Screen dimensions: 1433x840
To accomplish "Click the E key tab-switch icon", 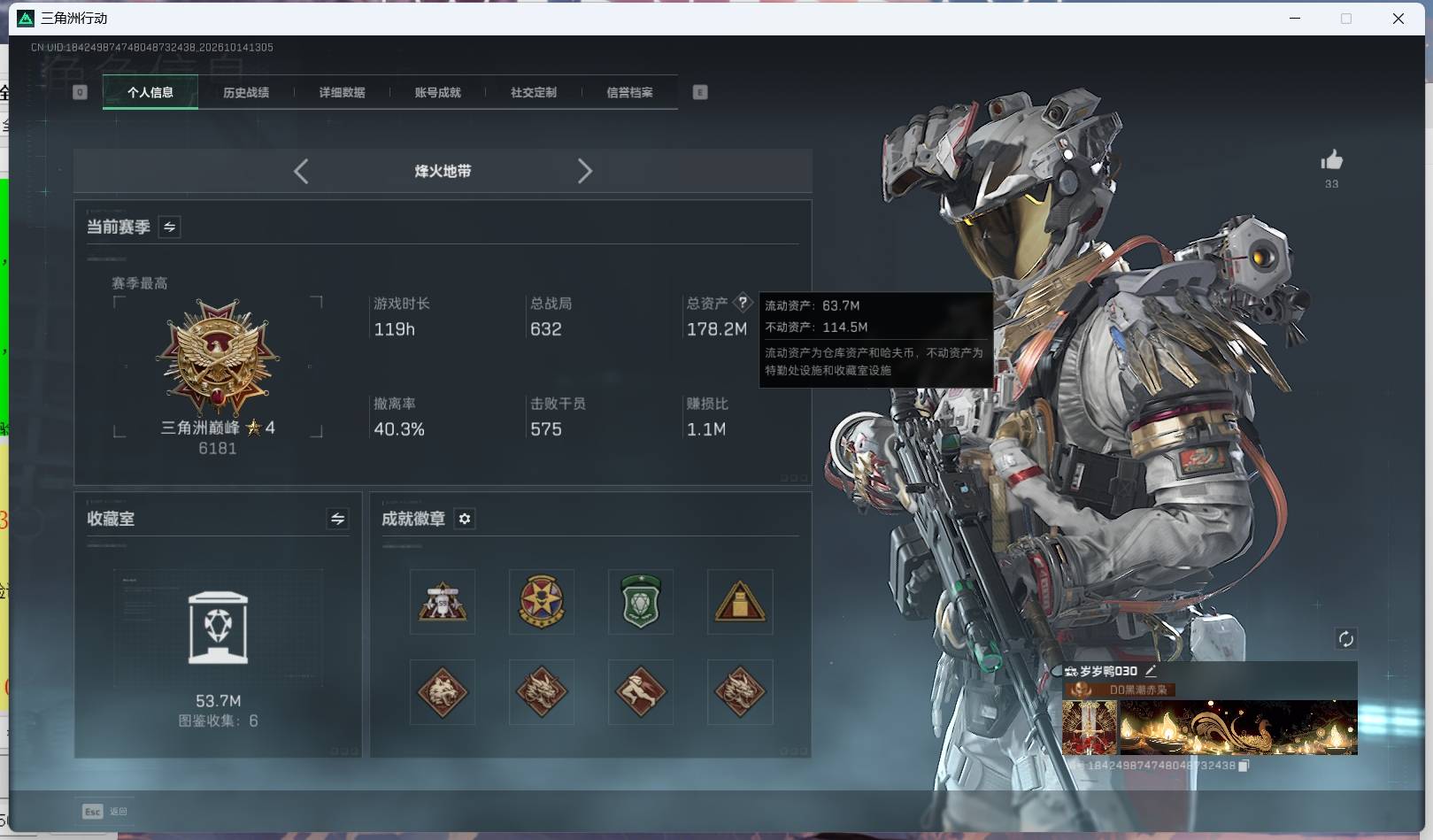I will click(x=700, y=92).
